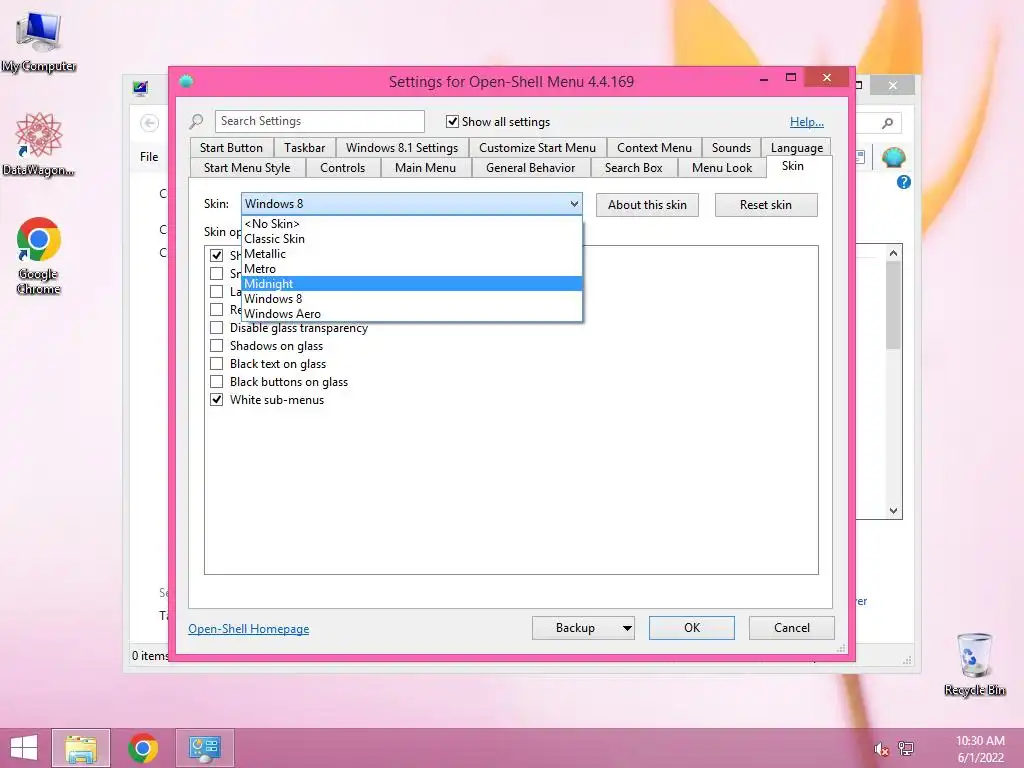Screen dimensions: 1024x768
Task: Open Chrome from the taskbar
Action: pos(143,748)
